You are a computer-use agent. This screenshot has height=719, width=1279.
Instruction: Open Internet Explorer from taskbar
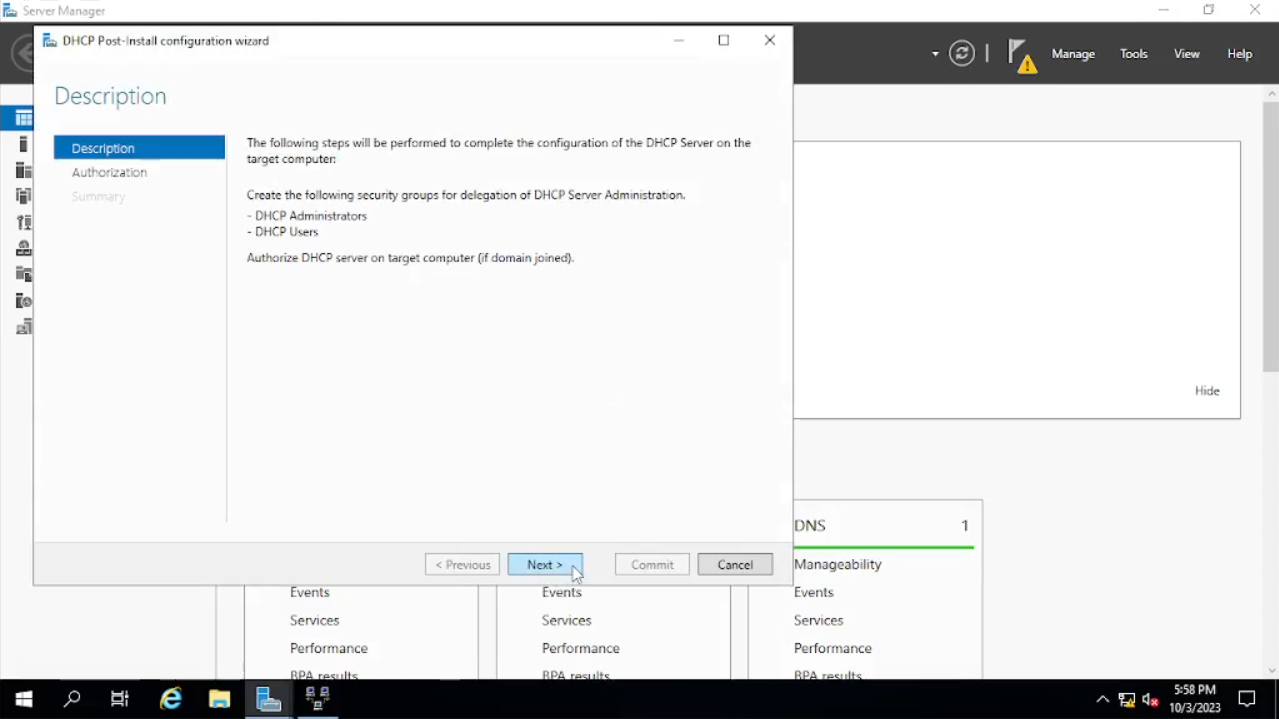tap(171, 698)
